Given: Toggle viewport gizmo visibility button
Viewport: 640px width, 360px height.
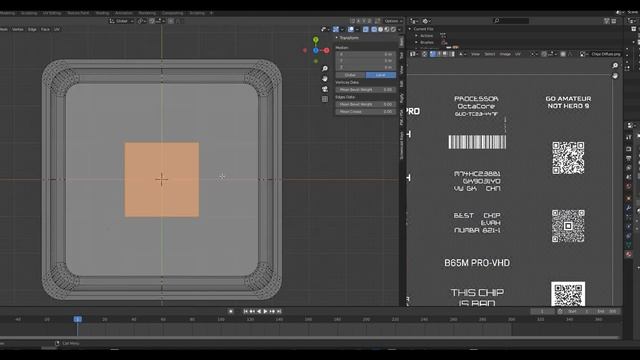Looking at the screenshot, I should [x=336, y=29].
